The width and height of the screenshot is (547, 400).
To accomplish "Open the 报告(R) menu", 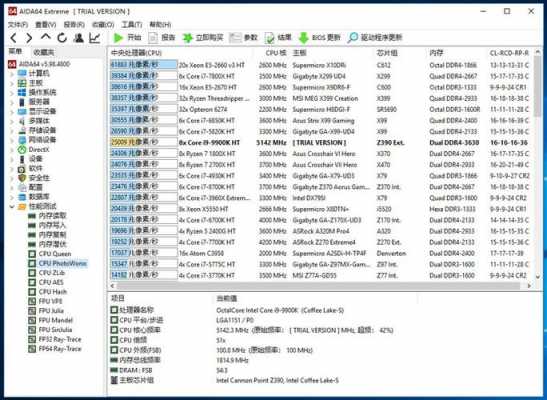I will pos(74,24).
